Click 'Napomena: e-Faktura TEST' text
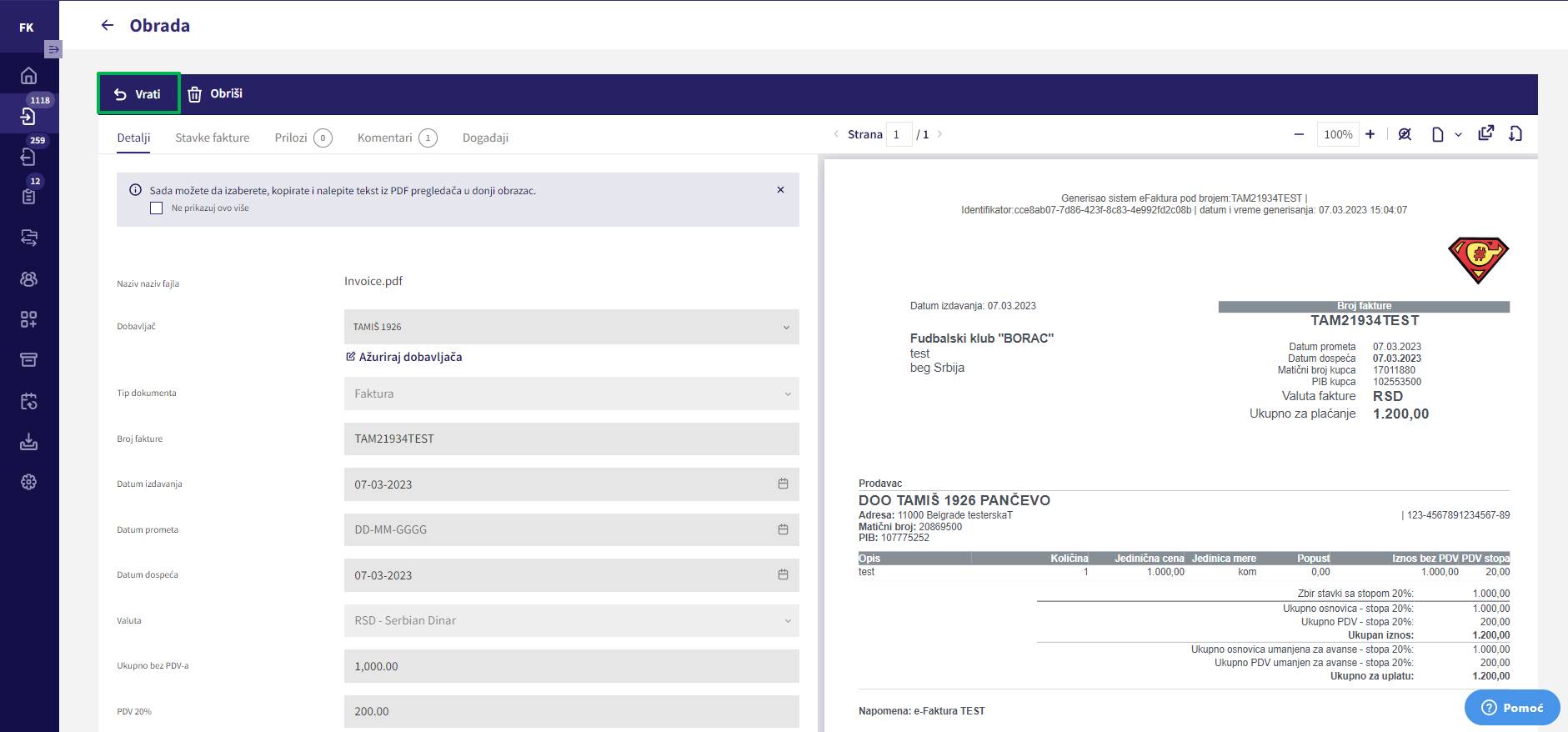 pos(922,711)
